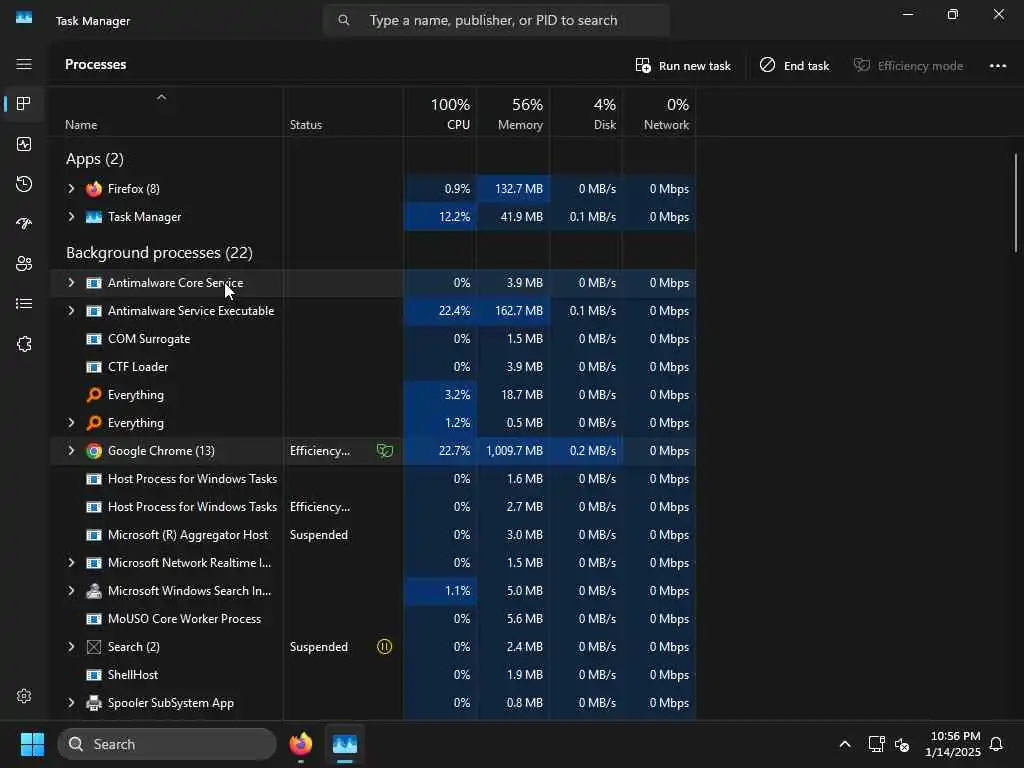Screen dimensions: 1024x768
Task: Open Firefox from the taskbar
Action: click(x=300, y=744)
